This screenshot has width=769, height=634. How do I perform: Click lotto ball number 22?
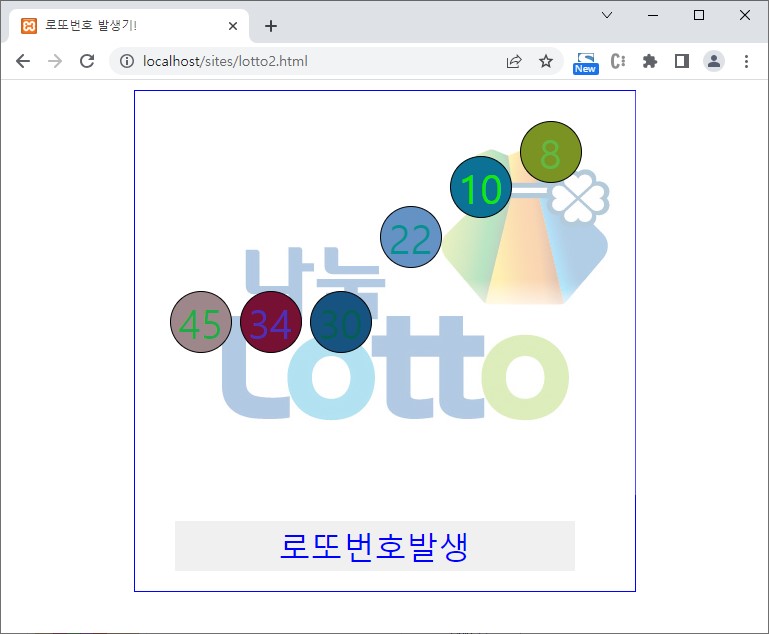(411, 237)
